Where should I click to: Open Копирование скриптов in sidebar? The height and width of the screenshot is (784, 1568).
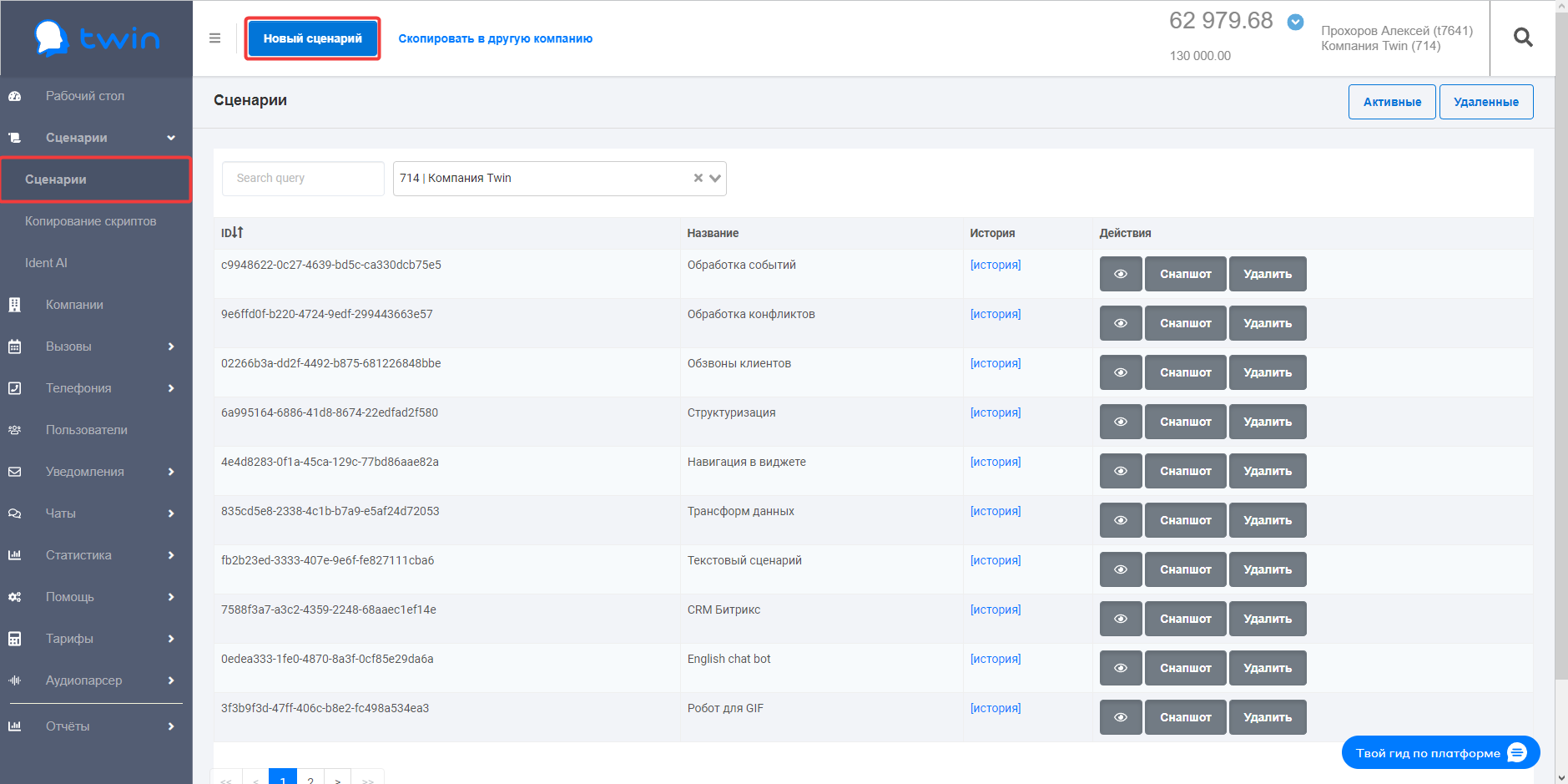click(x=90, y=221)
